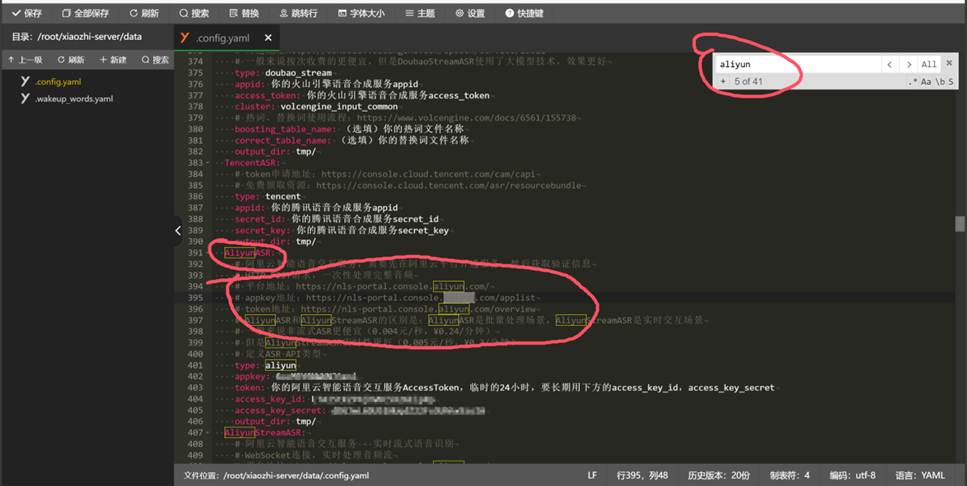This screenshot has width=967, height=486.
Task: Toggle regex search option in find box
Action: click(911, 81)
